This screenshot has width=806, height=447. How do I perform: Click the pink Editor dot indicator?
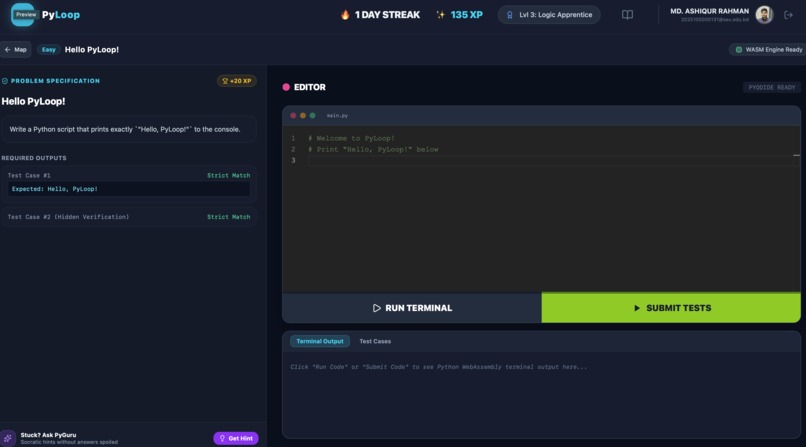(x=286, y=87)
